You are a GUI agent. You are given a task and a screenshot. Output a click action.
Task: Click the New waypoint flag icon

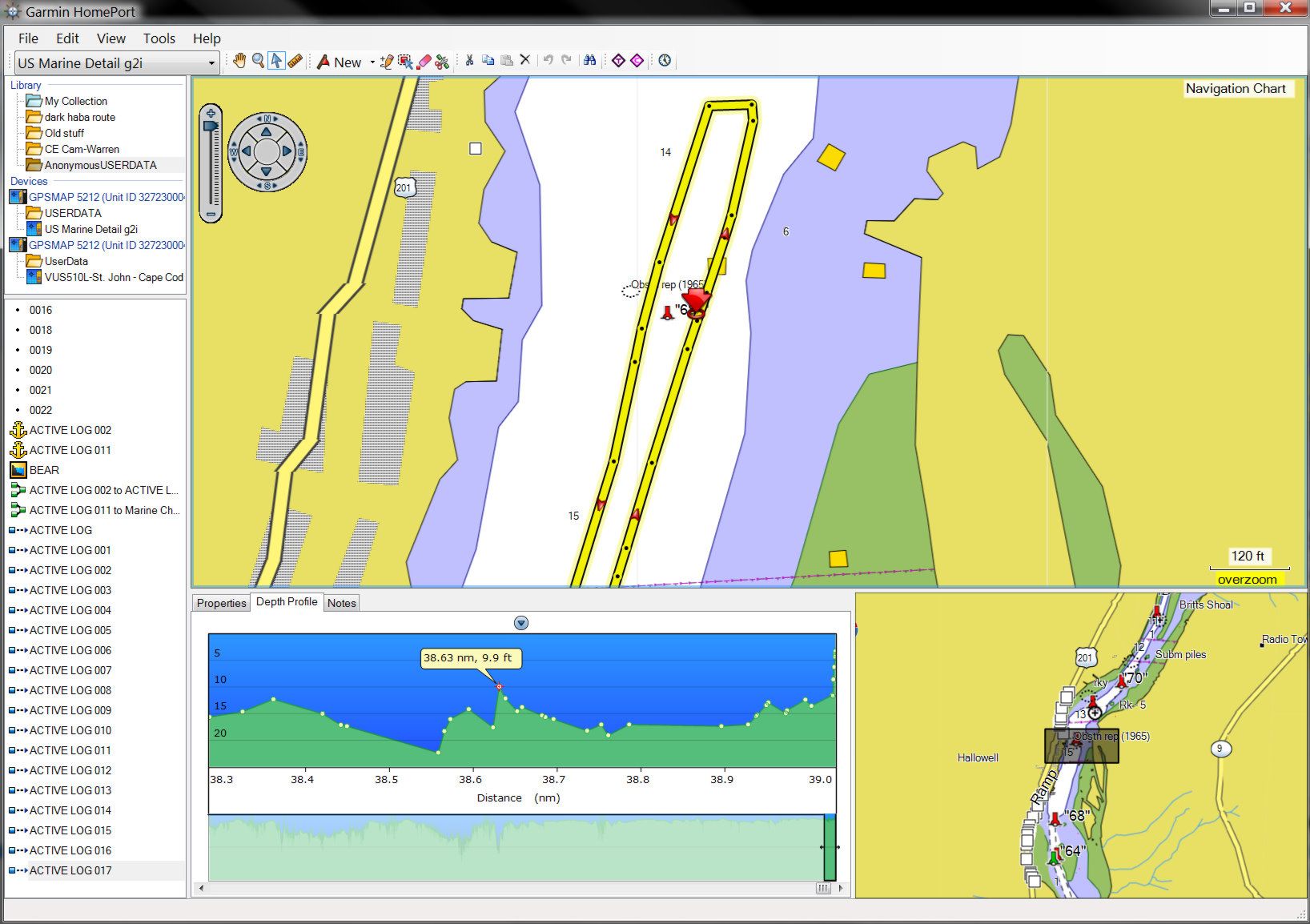tap(323, 62)
